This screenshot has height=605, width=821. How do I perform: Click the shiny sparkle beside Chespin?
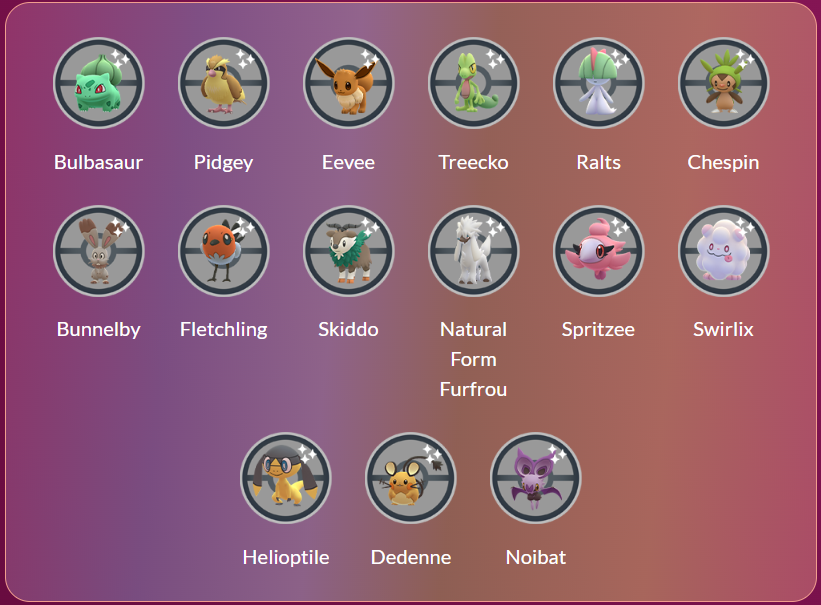pos(744,59)
